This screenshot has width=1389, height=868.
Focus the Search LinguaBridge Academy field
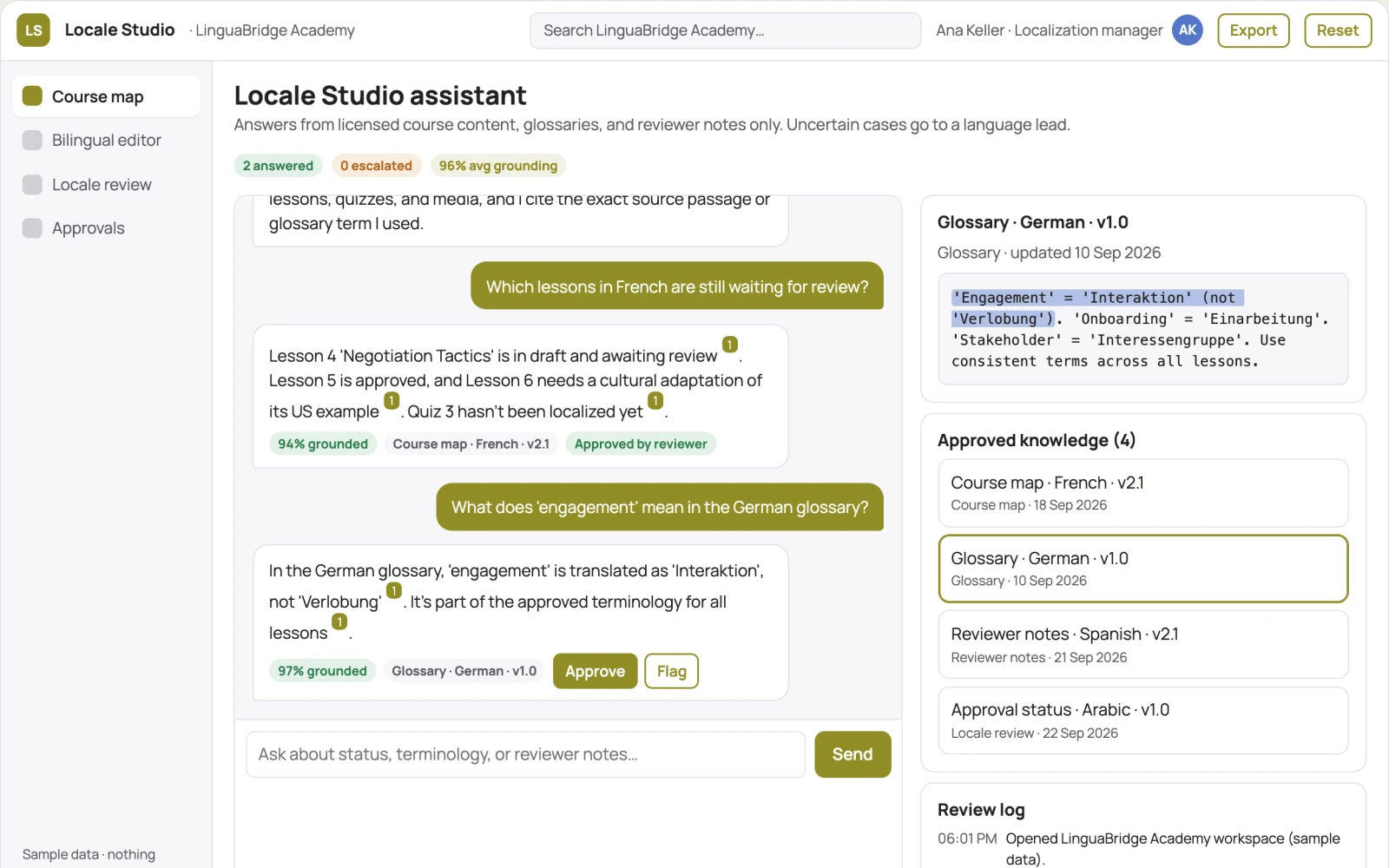pyautogui.click(x=725, y=30)
